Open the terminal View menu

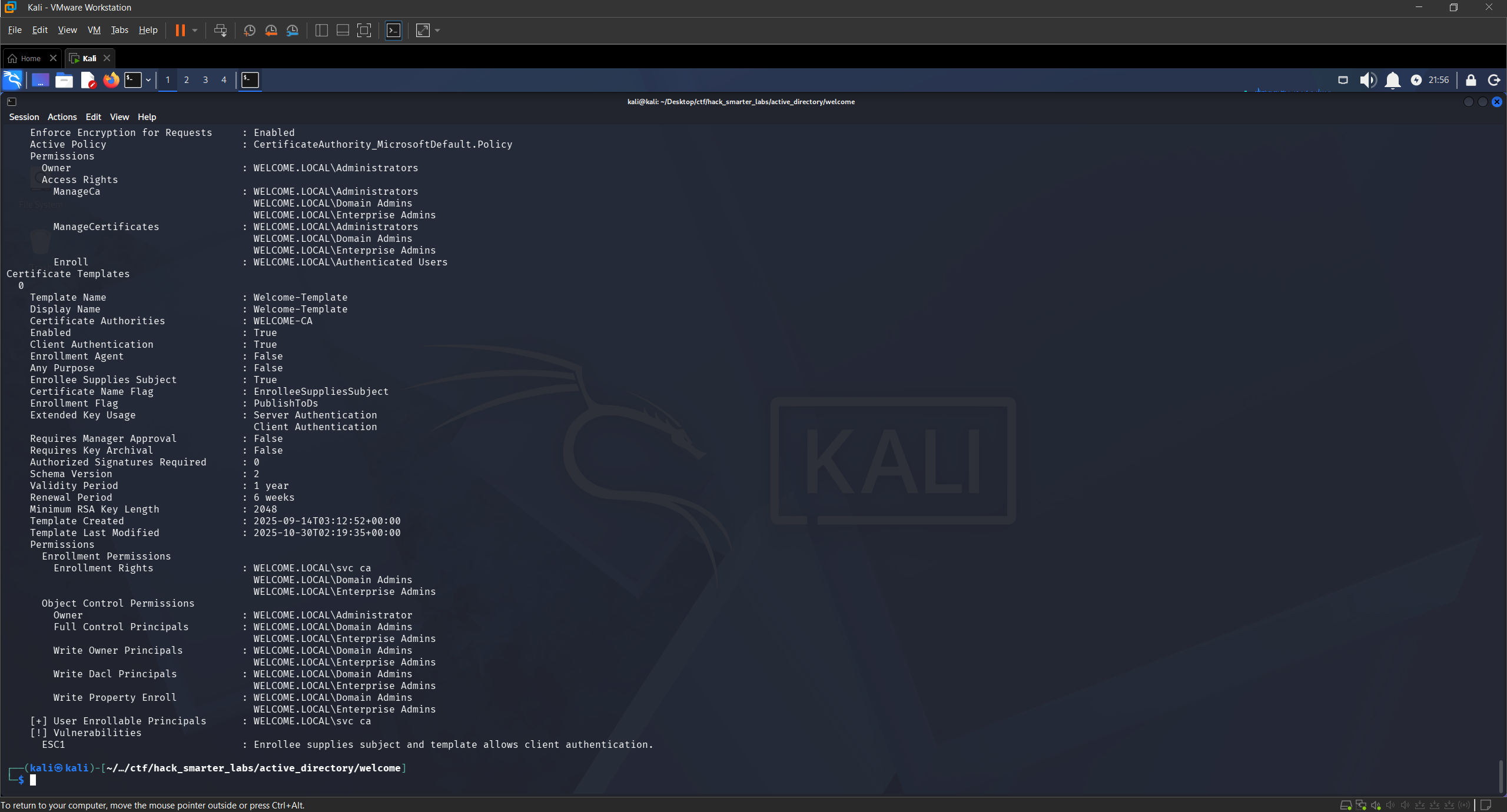pyautogui.click(x=120, y=117)
